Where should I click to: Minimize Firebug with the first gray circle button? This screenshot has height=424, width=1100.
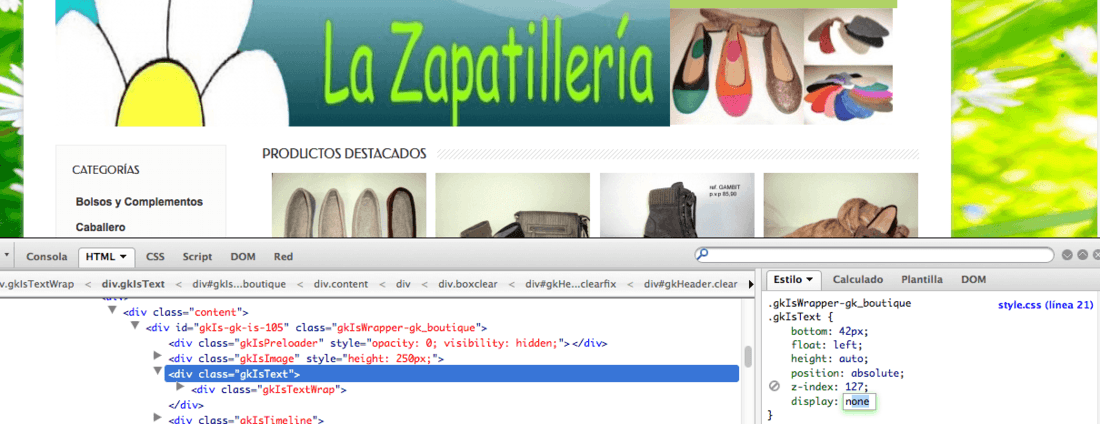(1066, 256)
